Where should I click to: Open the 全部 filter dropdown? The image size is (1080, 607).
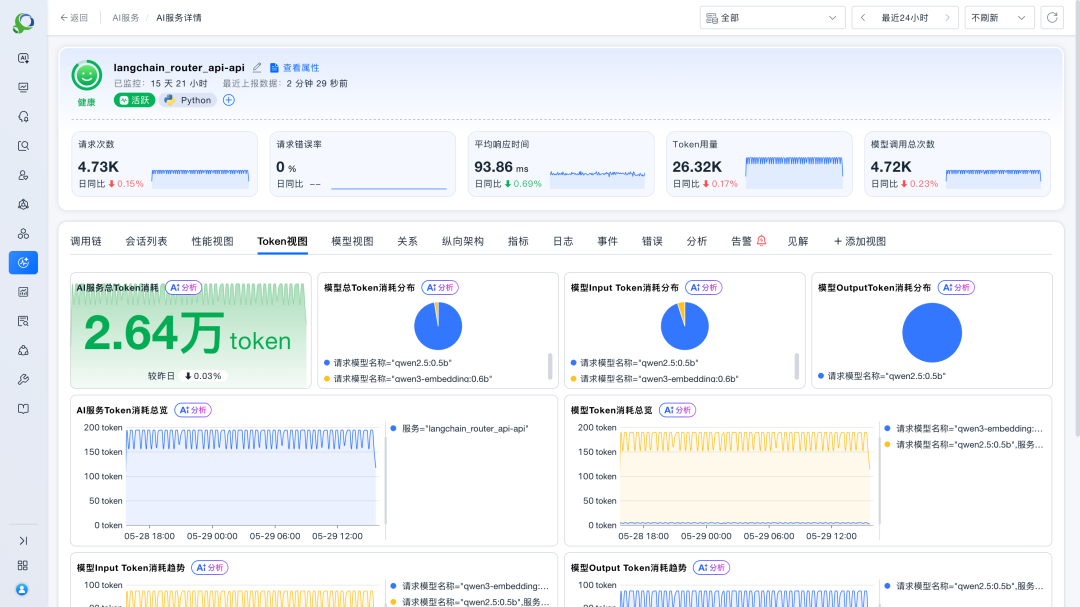click(772, 18)
